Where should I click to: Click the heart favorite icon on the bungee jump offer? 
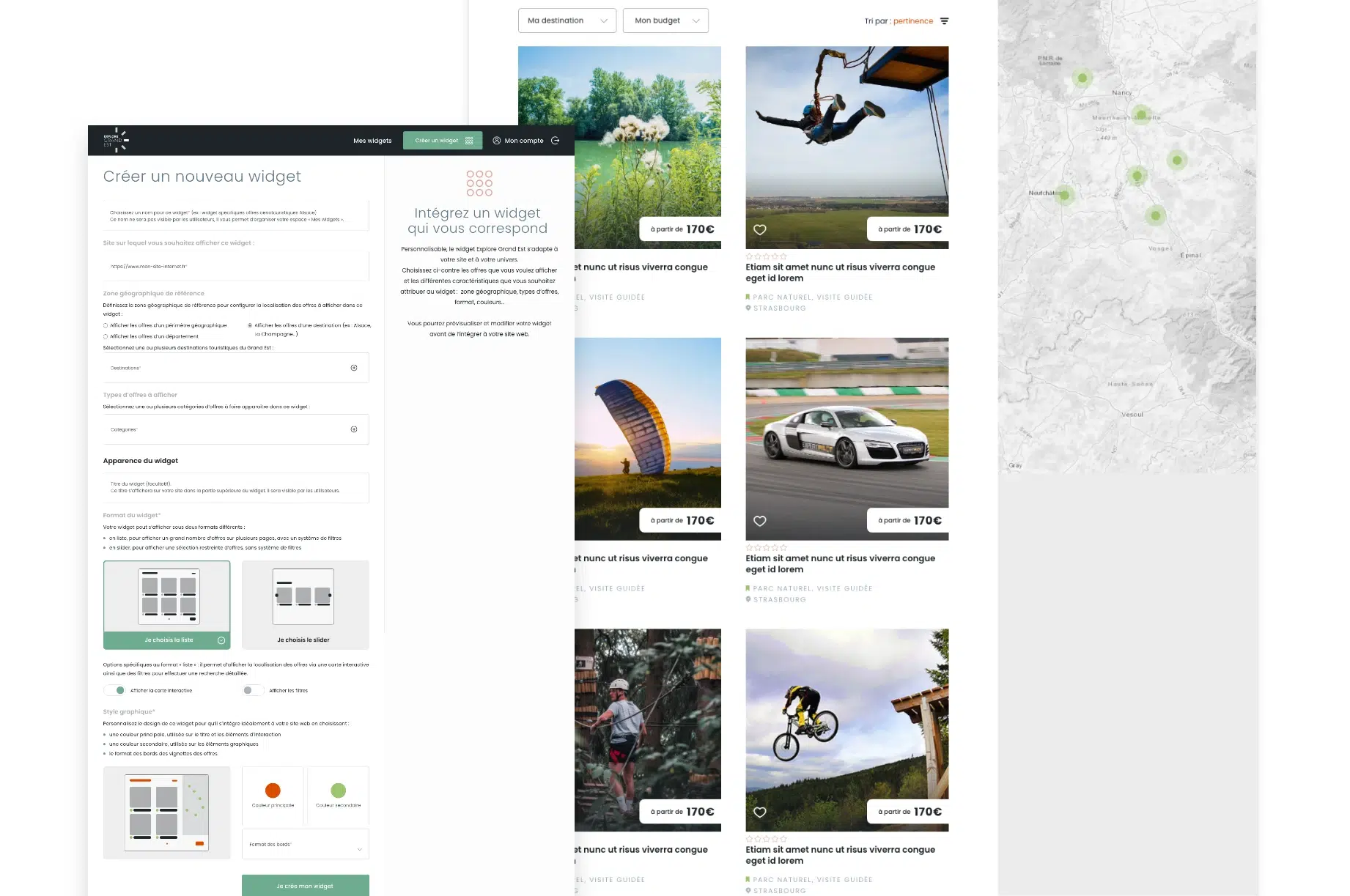(759, 229)
